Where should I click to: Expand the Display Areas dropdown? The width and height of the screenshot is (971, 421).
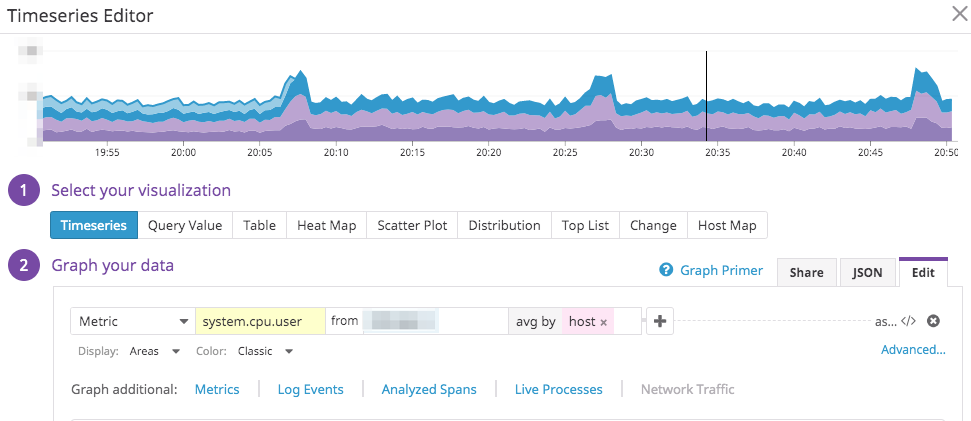pos(155,352)
